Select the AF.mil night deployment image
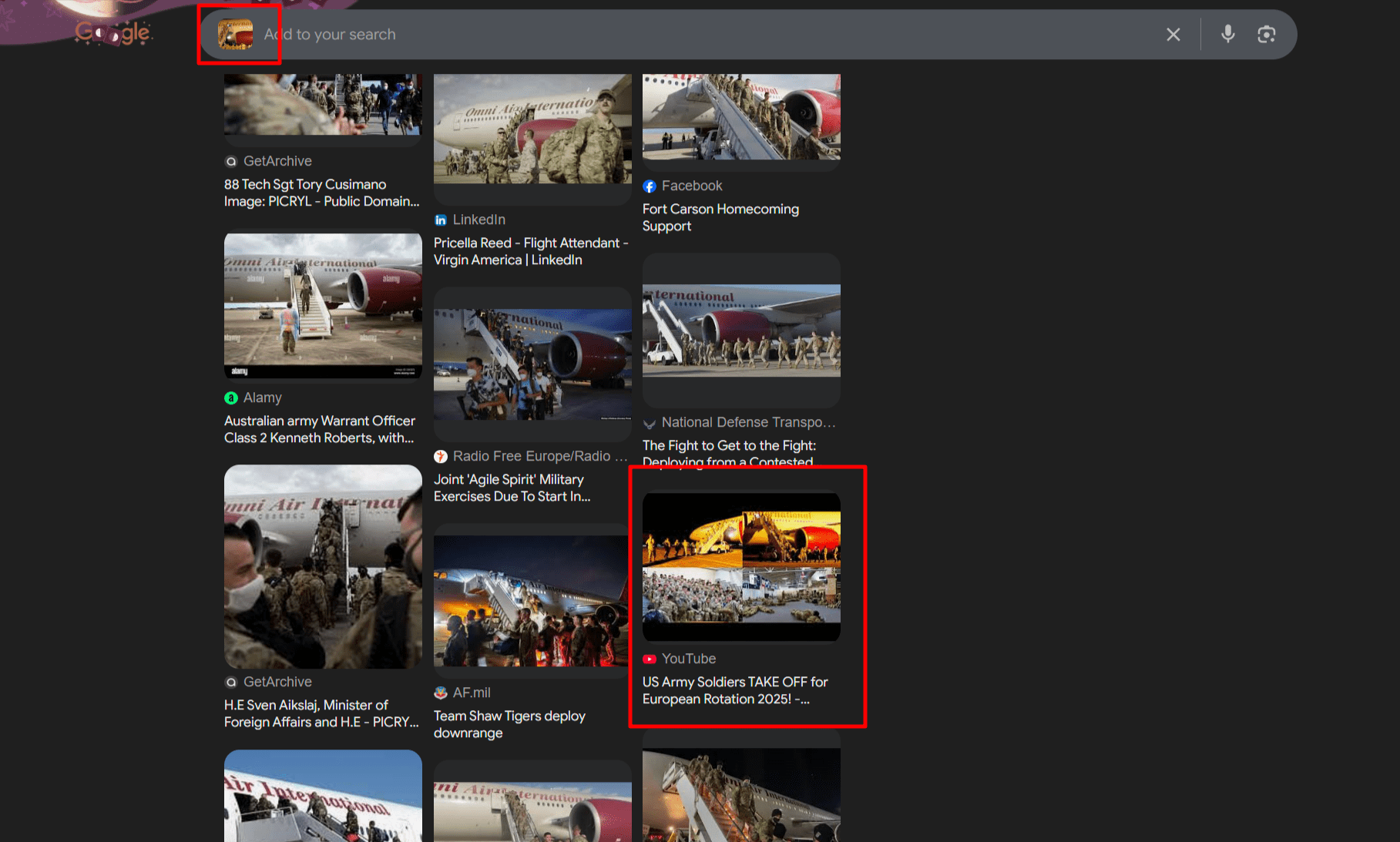 click(532, 601)
